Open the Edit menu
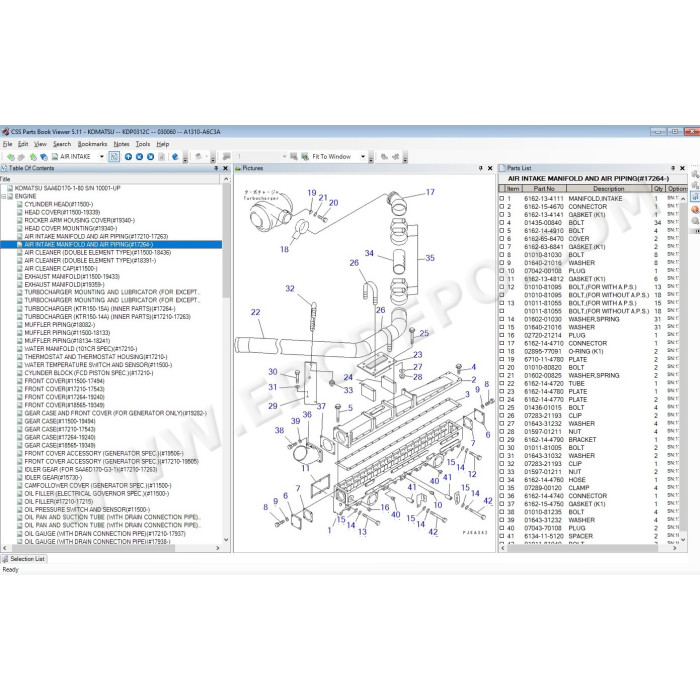This screenshot has height=700, width=700. (23, 144)
